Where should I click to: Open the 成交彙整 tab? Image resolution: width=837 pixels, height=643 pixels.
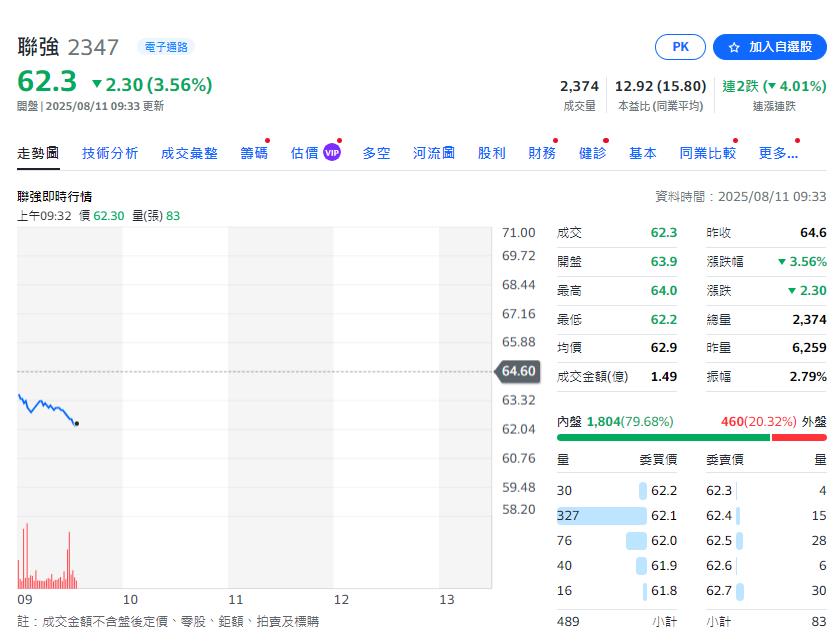189,153
